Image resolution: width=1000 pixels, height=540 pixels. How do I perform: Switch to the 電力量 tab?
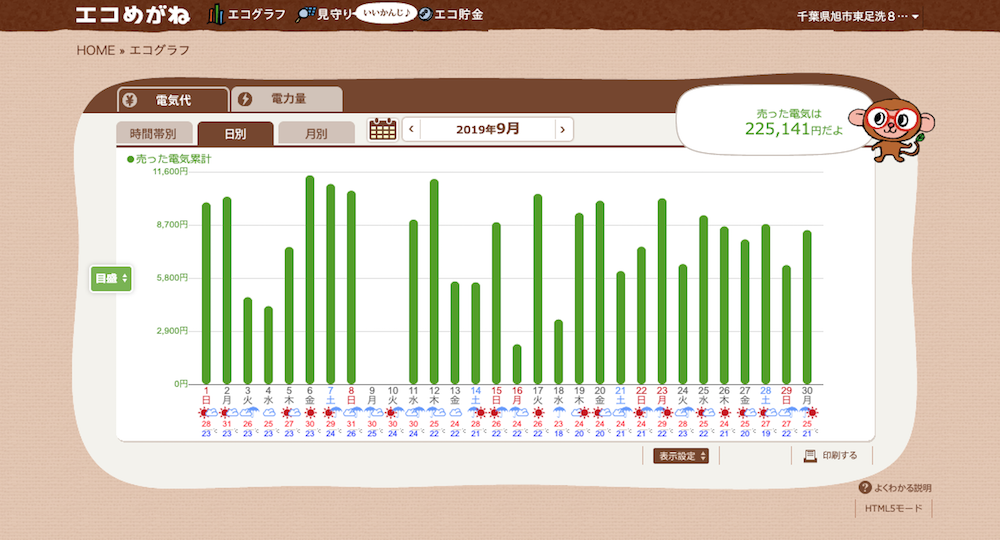point(287,99)
